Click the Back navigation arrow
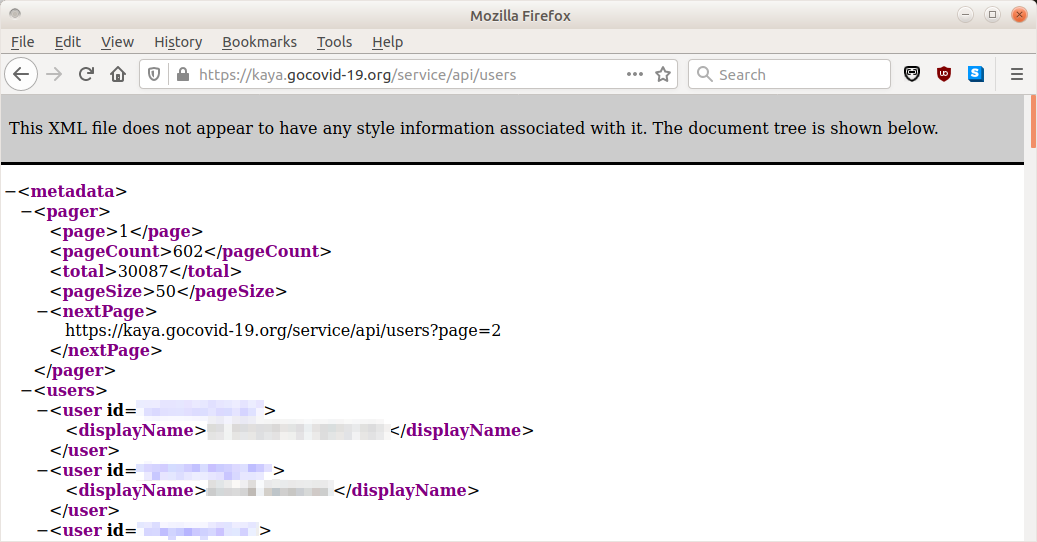The width and height of the screenshot is (1037, 542). [22, 74]
